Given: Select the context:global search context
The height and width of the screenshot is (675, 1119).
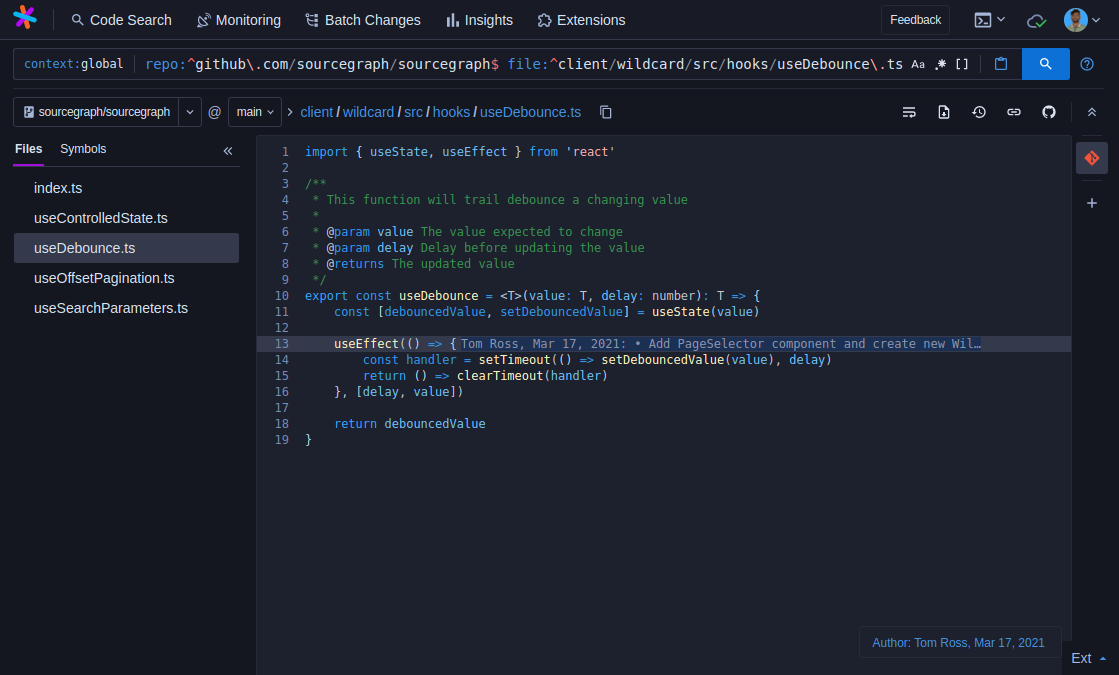Looking at the screenshot, I should point(74,64).
